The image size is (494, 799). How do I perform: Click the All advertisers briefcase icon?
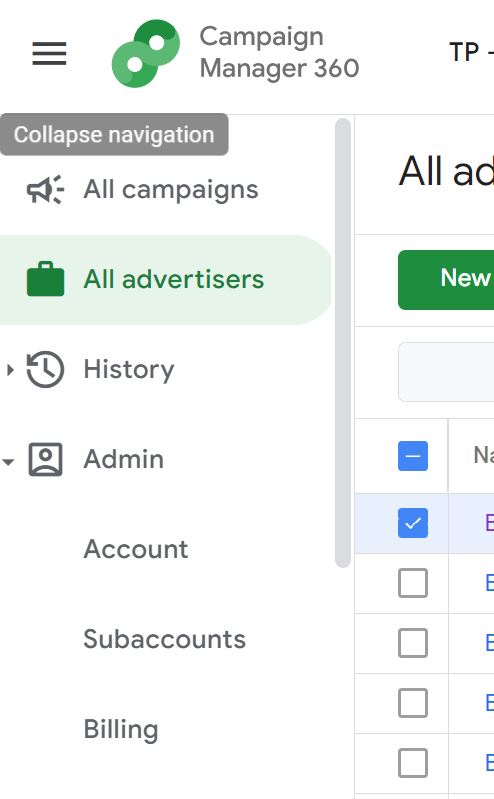(45, 279)
